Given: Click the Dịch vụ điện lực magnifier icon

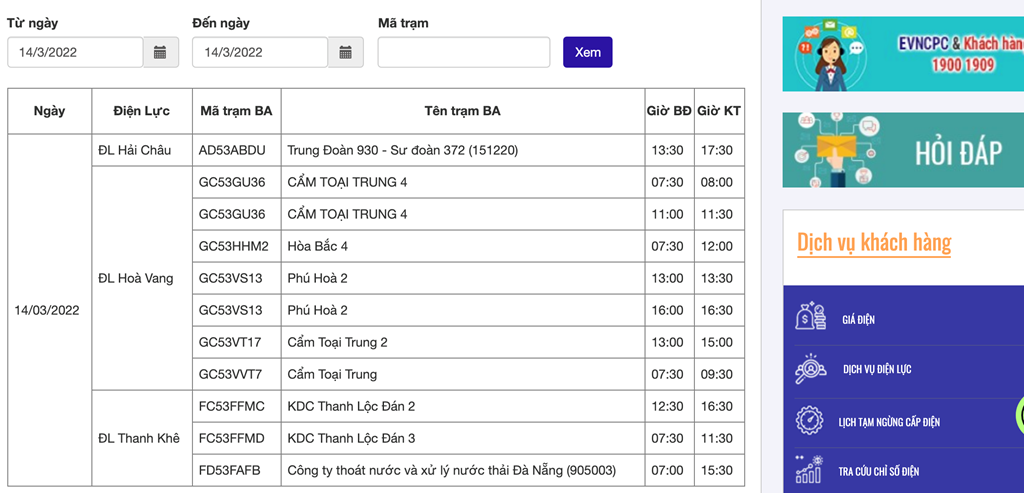Looking at the screenshot, I should [x=810, y=369].
